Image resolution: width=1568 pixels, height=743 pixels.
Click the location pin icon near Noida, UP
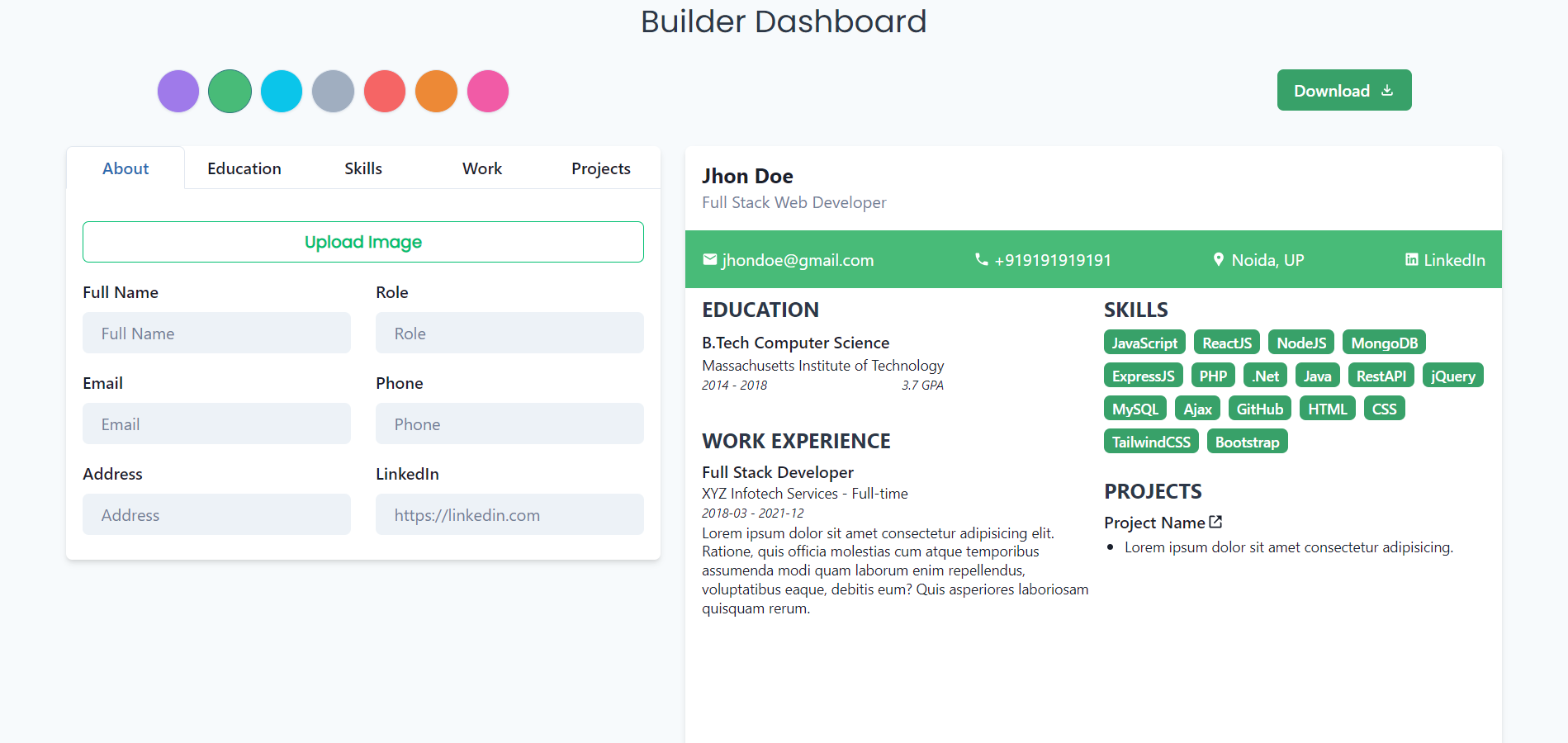tap(1219, 259)
